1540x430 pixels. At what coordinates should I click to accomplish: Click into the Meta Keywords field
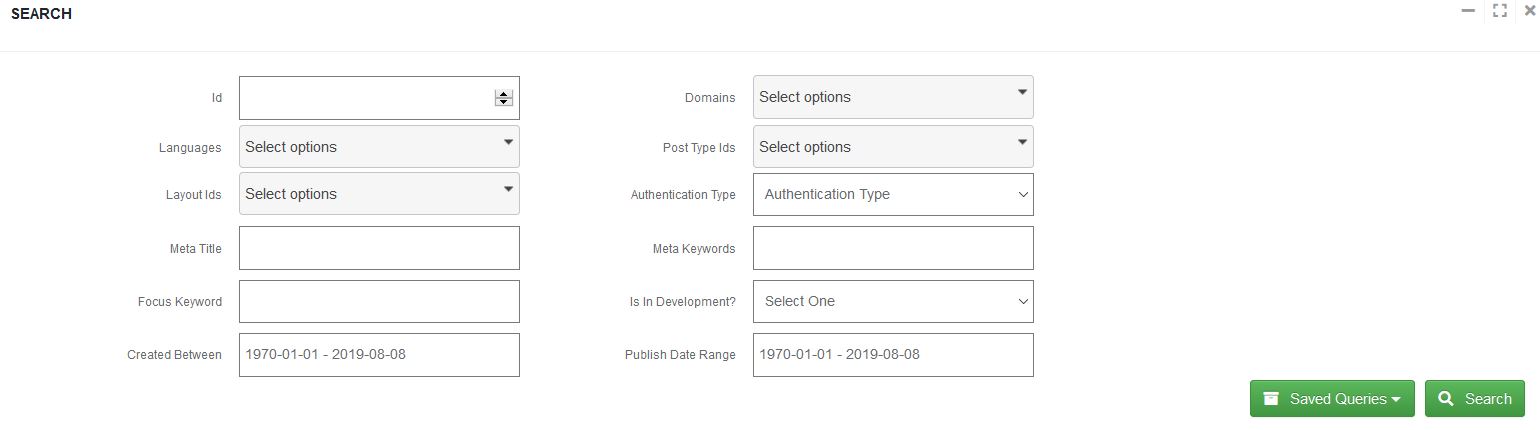click(x=892, y=248)
